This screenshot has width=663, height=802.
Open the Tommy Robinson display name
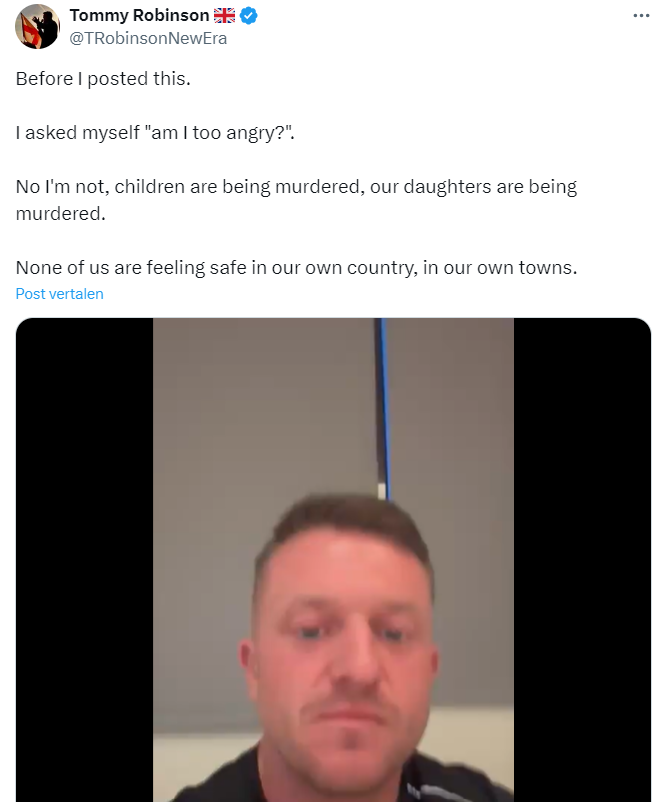tap(139, 16)
